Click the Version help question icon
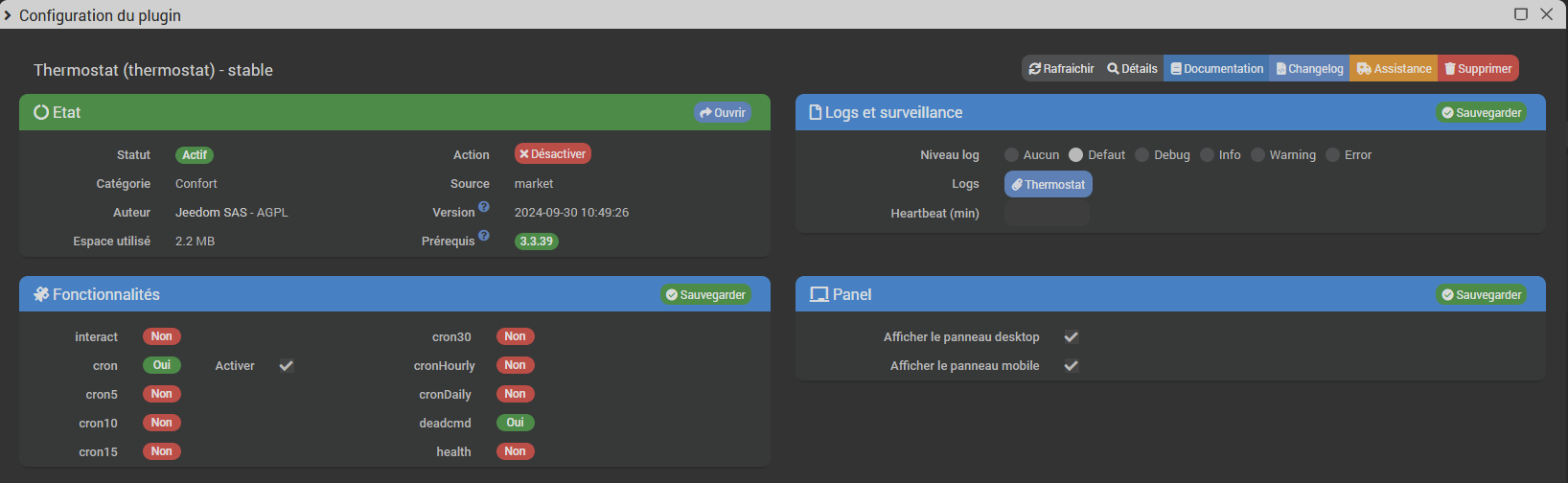1568x483 pixels. (484, 207)
